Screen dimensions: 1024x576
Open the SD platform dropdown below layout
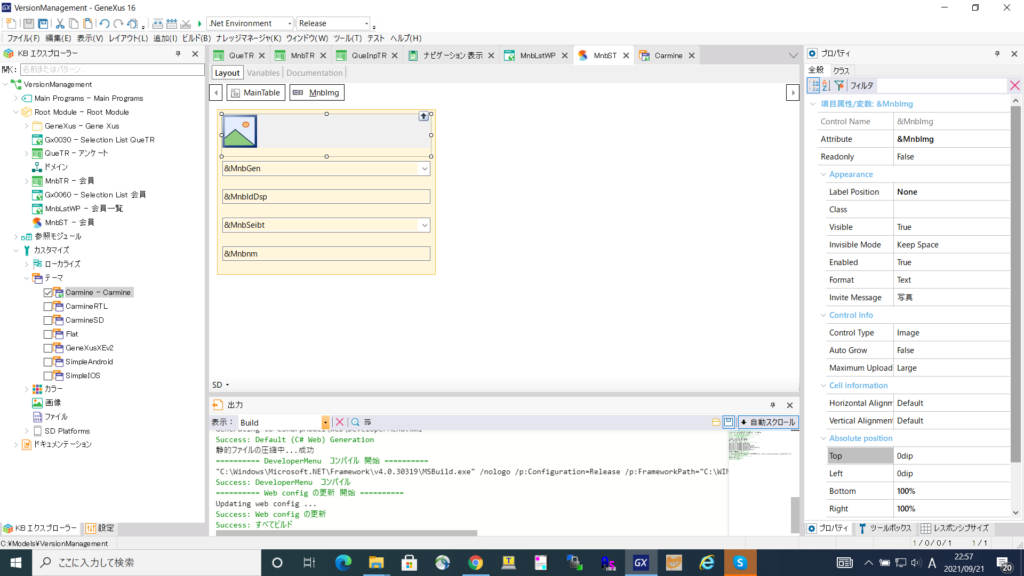[x=221, y=385]
